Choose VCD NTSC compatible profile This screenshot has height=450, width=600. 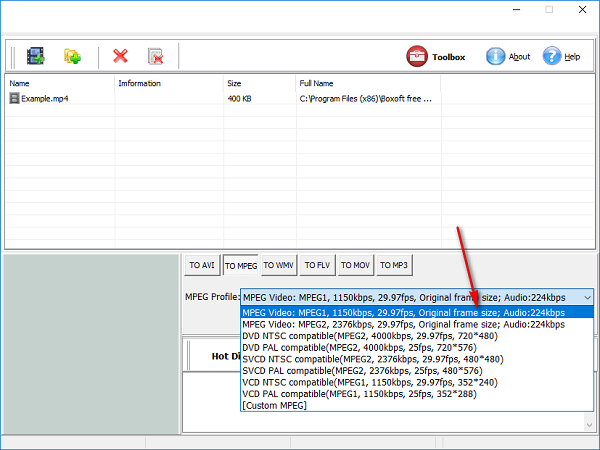click(417, 382)
